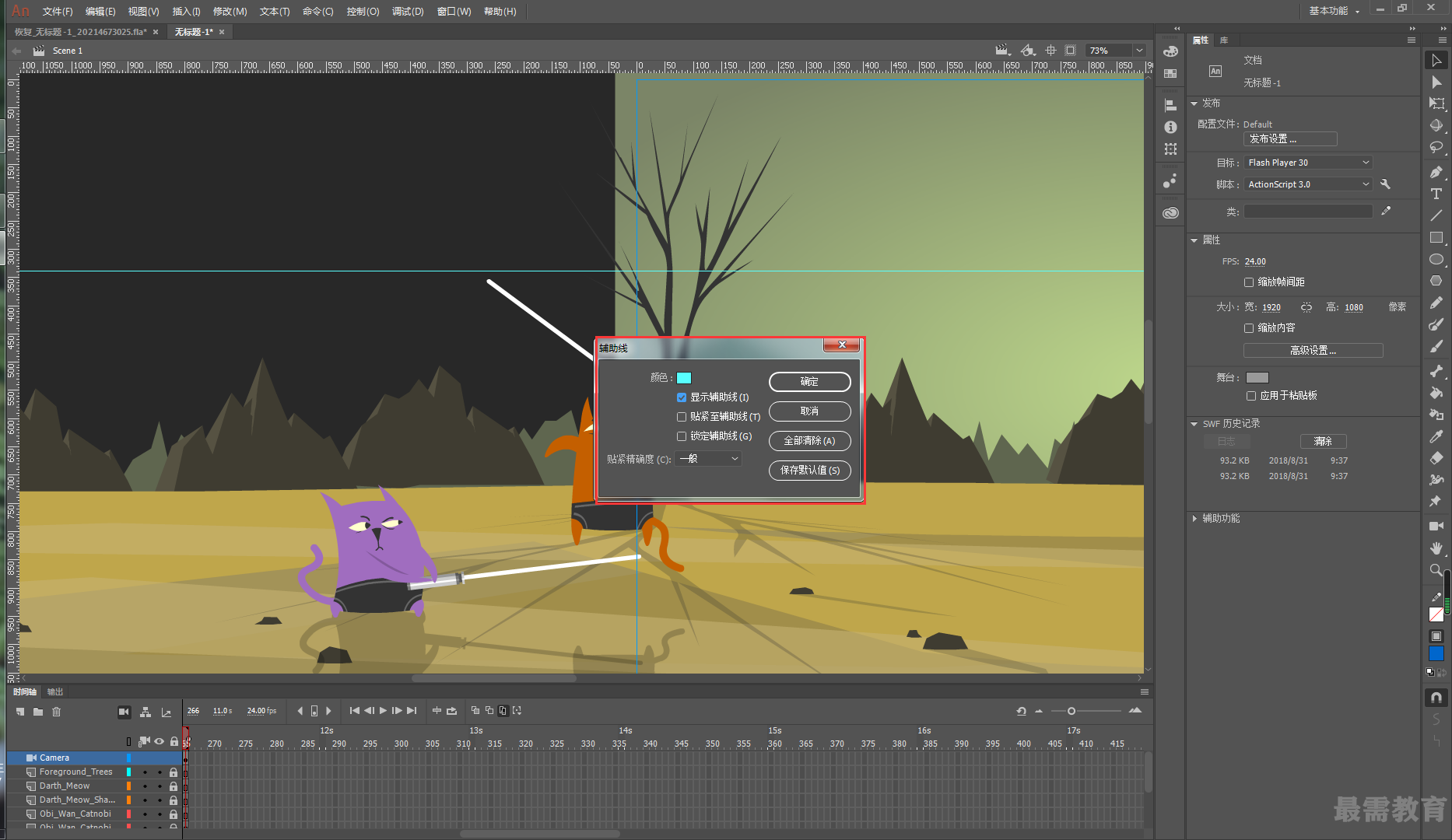Adjust the timeline zoom slider
This screenshot has height=840, width=1452.
click(x=1071, y=711)
